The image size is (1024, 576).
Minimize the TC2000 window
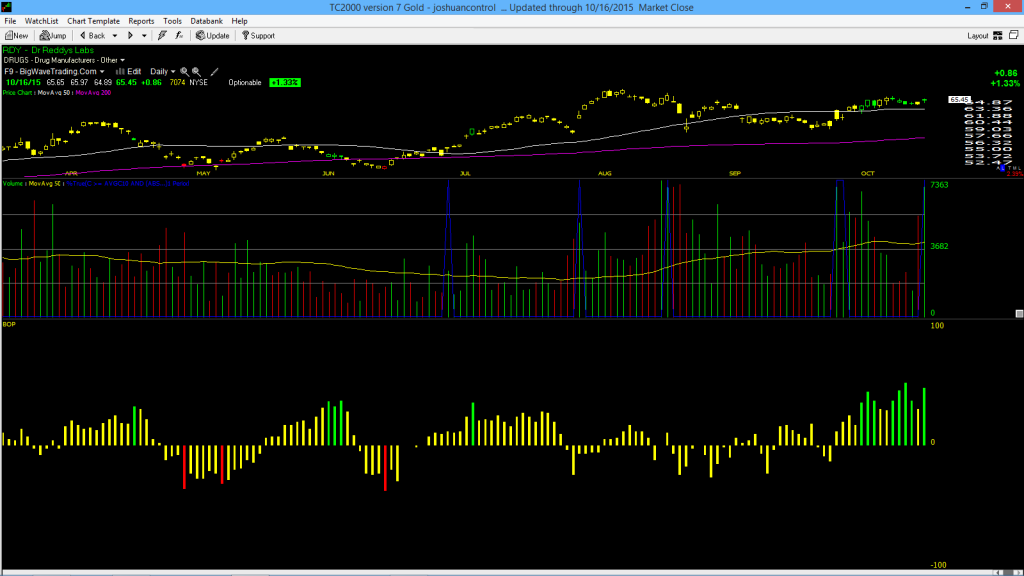[x=967, y=7]
